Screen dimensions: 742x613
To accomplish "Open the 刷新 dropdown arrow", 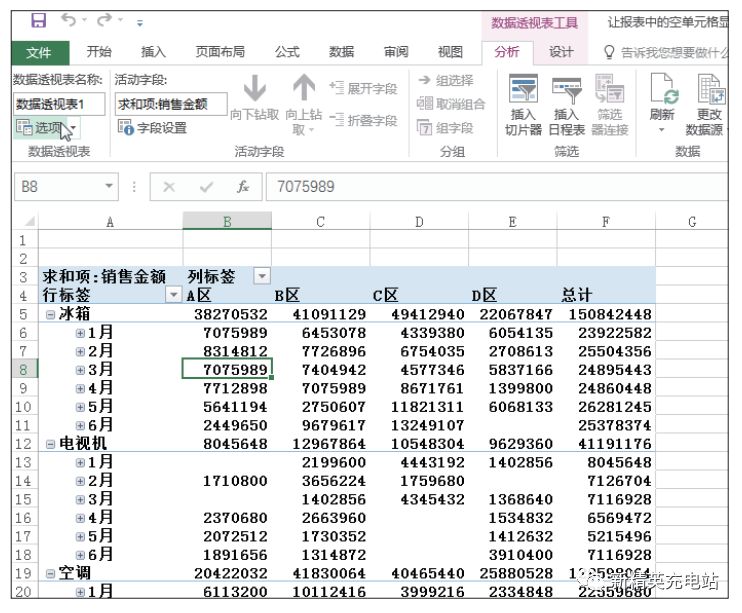I will pos(662,130).
